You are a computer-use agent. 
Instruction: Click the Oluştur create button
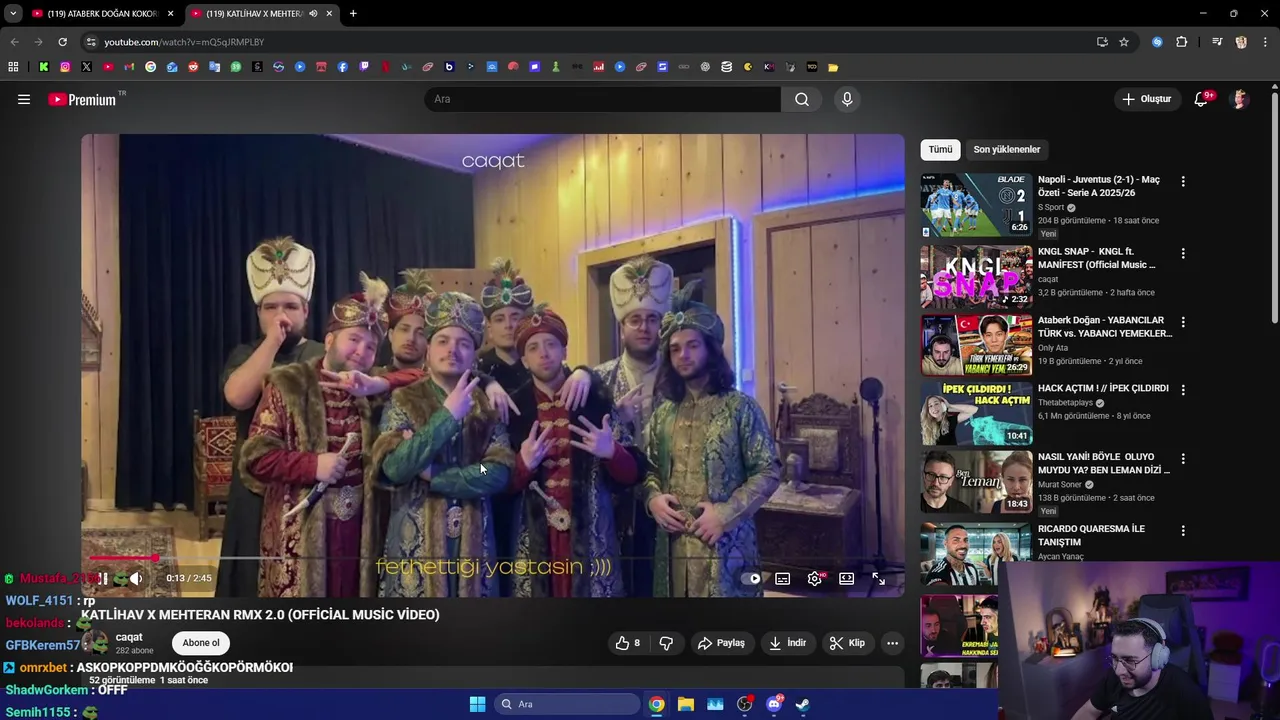click(1146, 99)
